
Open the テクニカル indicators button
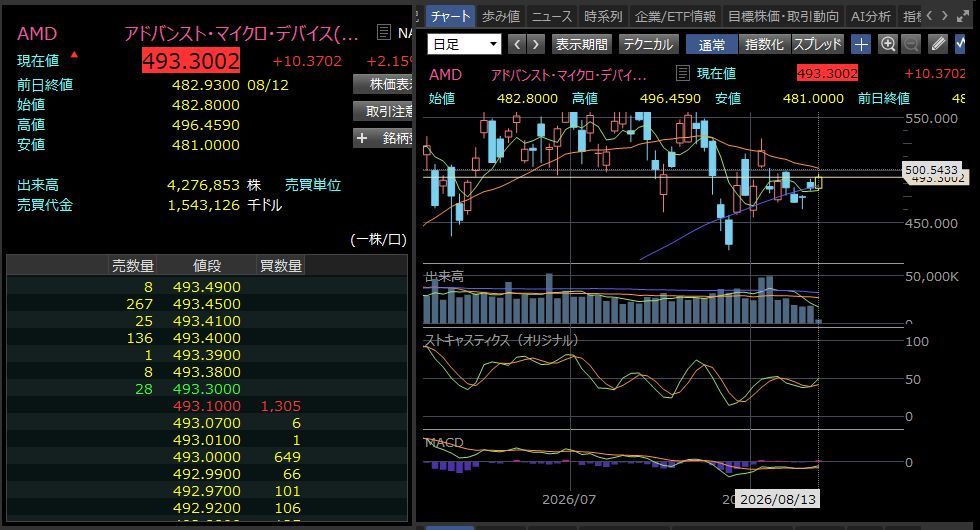[x=648, y=44]
